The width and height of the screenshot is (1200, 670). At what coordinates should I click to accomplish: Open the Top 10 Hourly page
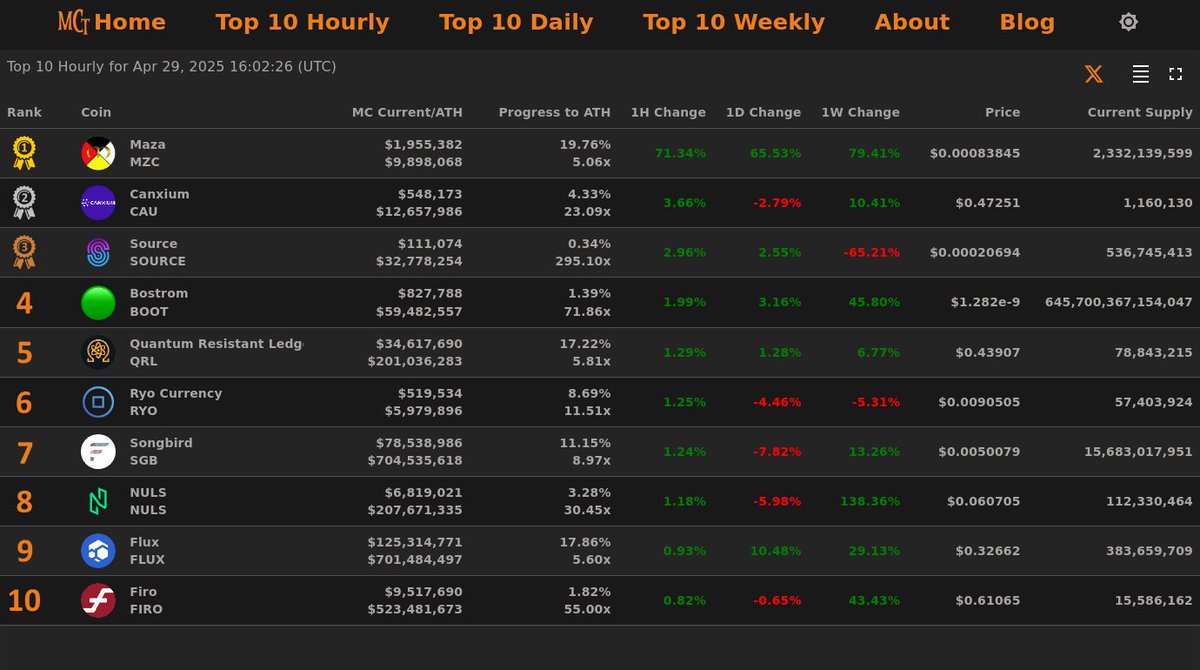click(302, 22)
